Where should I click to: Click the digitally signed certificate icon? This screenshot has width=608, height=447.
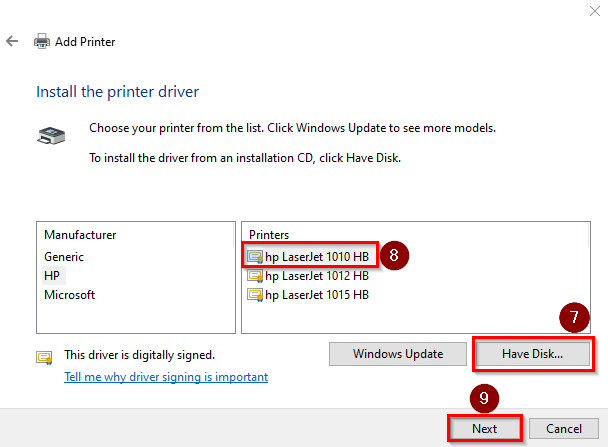[x=44, y=356]
